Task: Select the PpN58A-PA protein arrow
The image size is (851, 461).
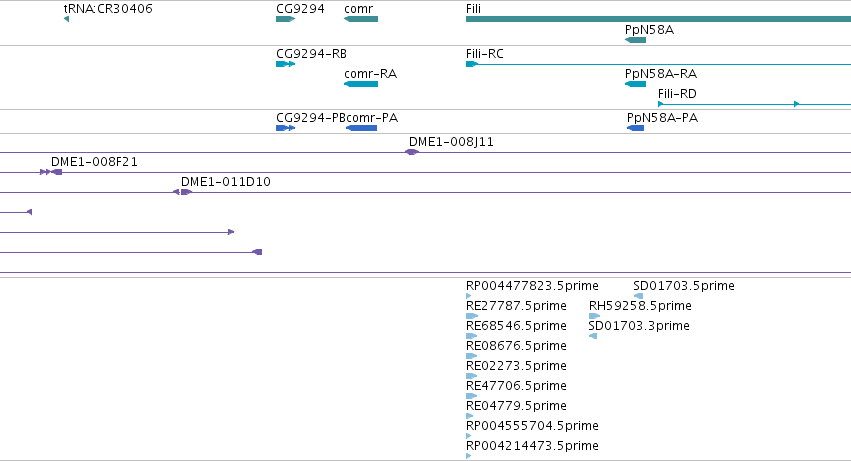Action: pyautogui.click(x=636, y=128)
